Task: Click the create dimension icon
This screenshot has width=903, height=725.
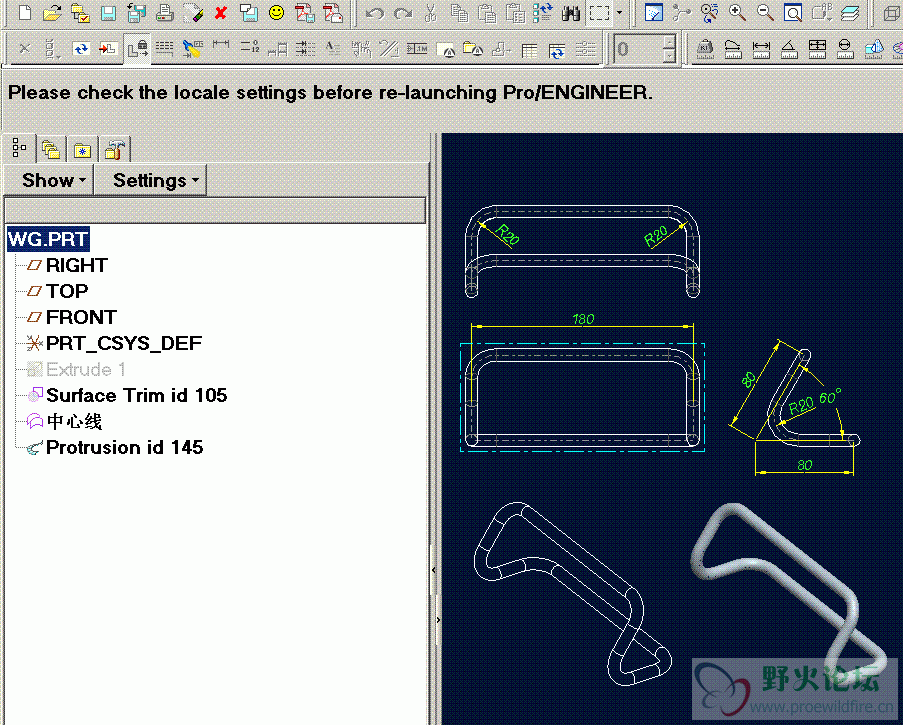Action: (x=221, y=44)
